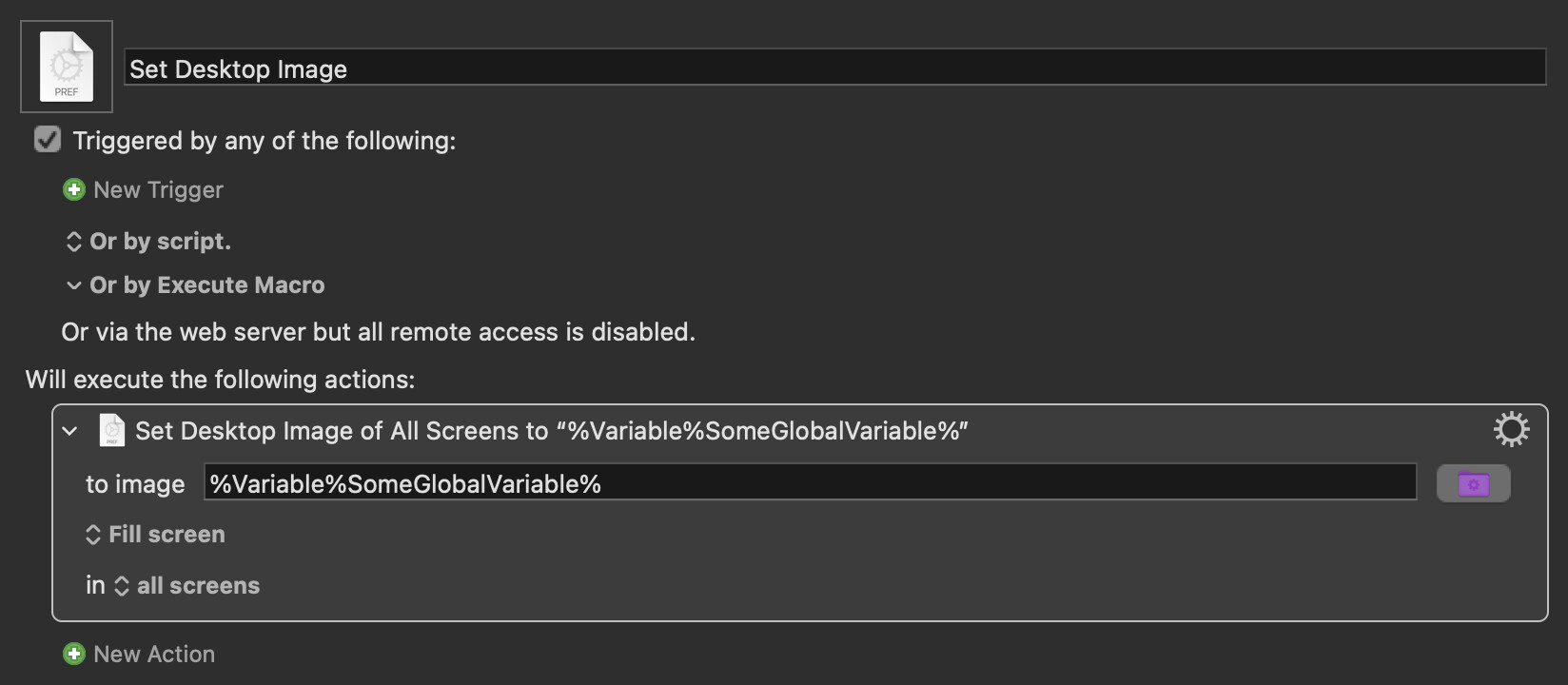1568x685 pixels.
Task: Click the "New Trigger" label
Action: tap(158, 190)
